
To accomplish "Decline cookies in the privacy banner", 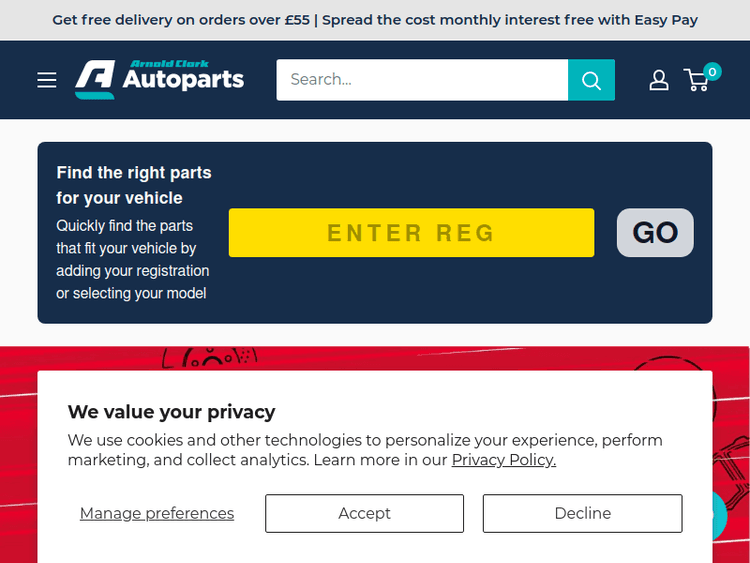I will [x=582, y=513].
